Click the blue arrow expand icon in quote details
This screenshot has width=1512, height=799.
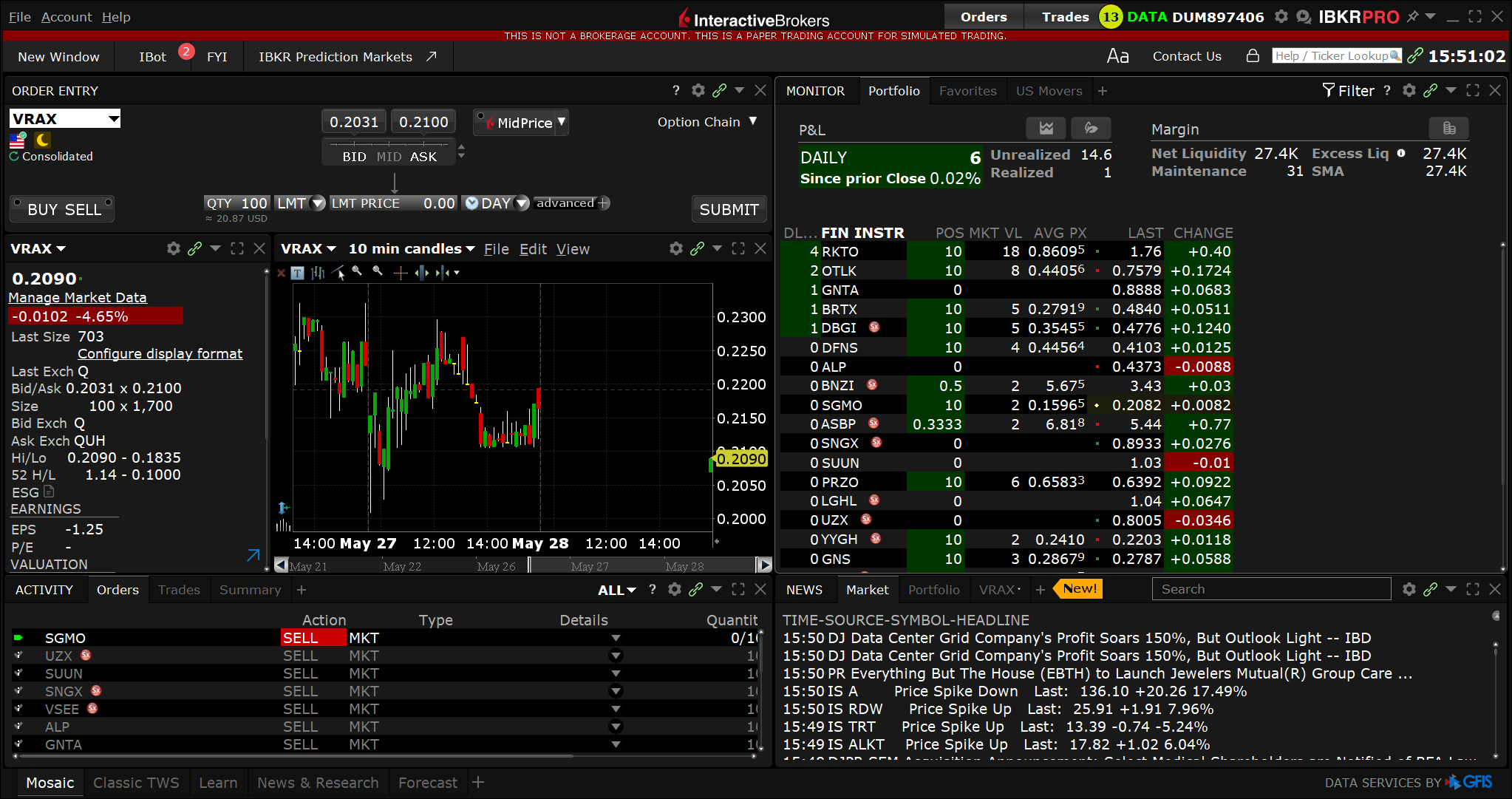click(x=253, y=554)
